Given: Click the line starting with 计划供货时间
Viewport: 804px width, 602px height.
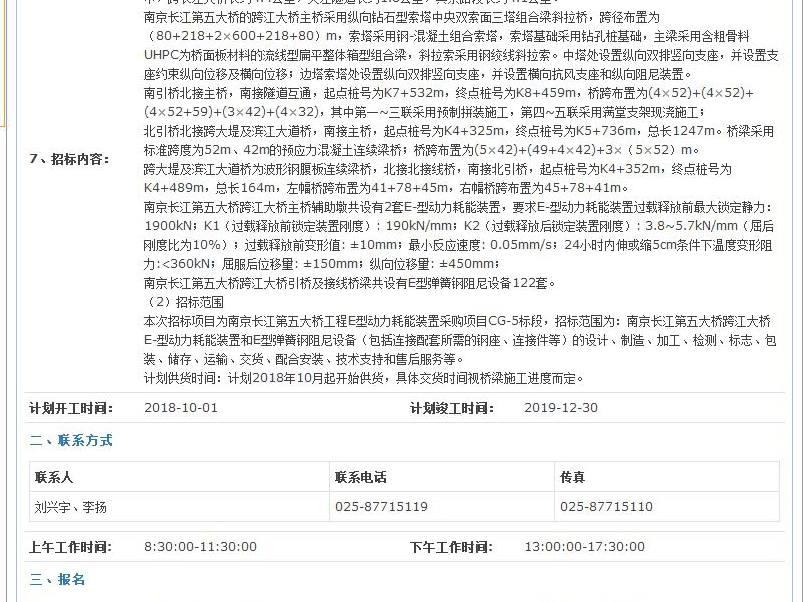Looking at the screenshot, I should coord(363,378).
